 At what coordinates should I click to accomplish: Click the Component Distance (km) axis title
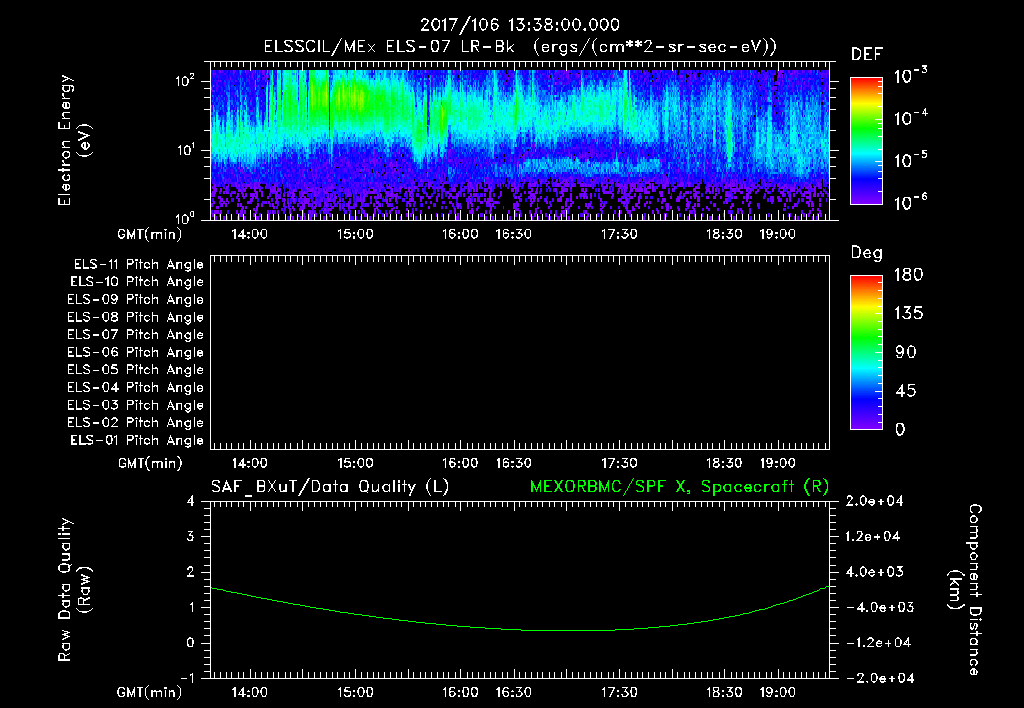(x=964, y=590)
